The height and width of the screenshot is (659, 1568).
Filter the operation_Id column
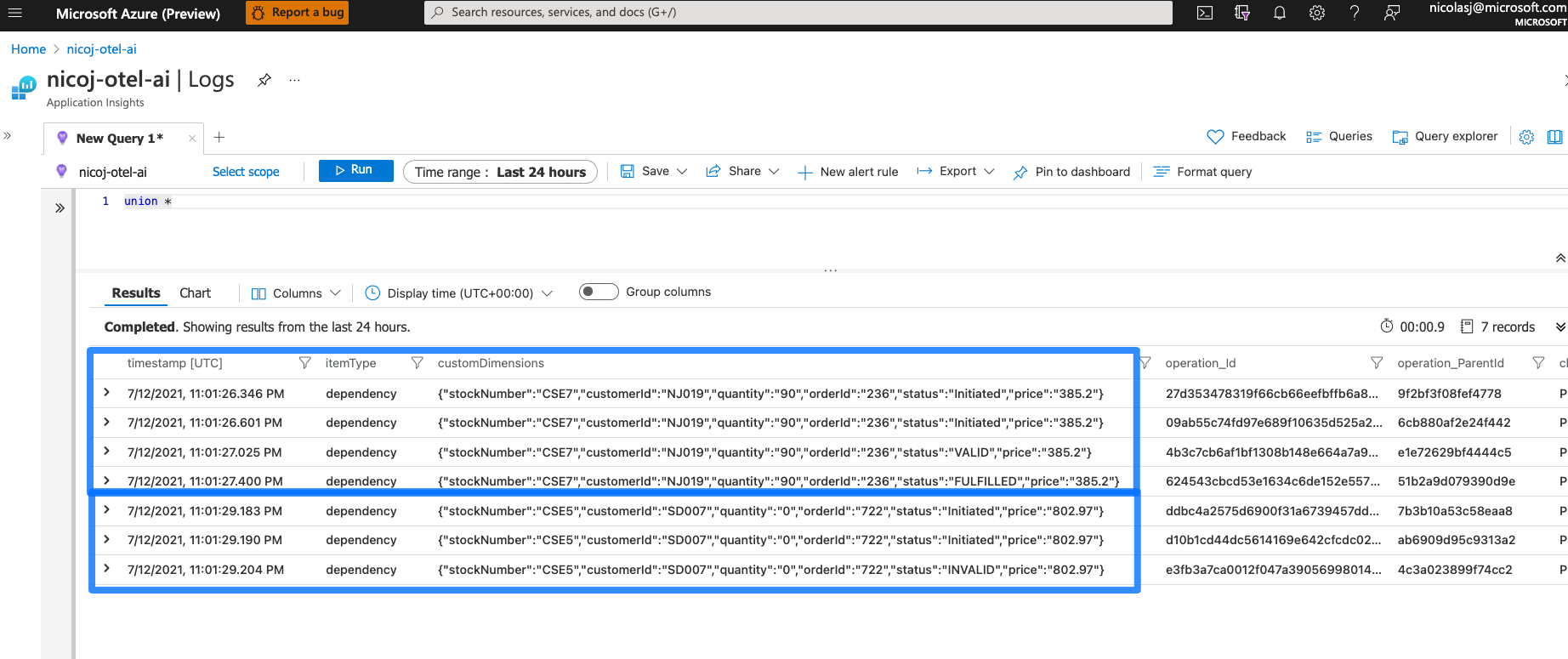point(1377,363)
